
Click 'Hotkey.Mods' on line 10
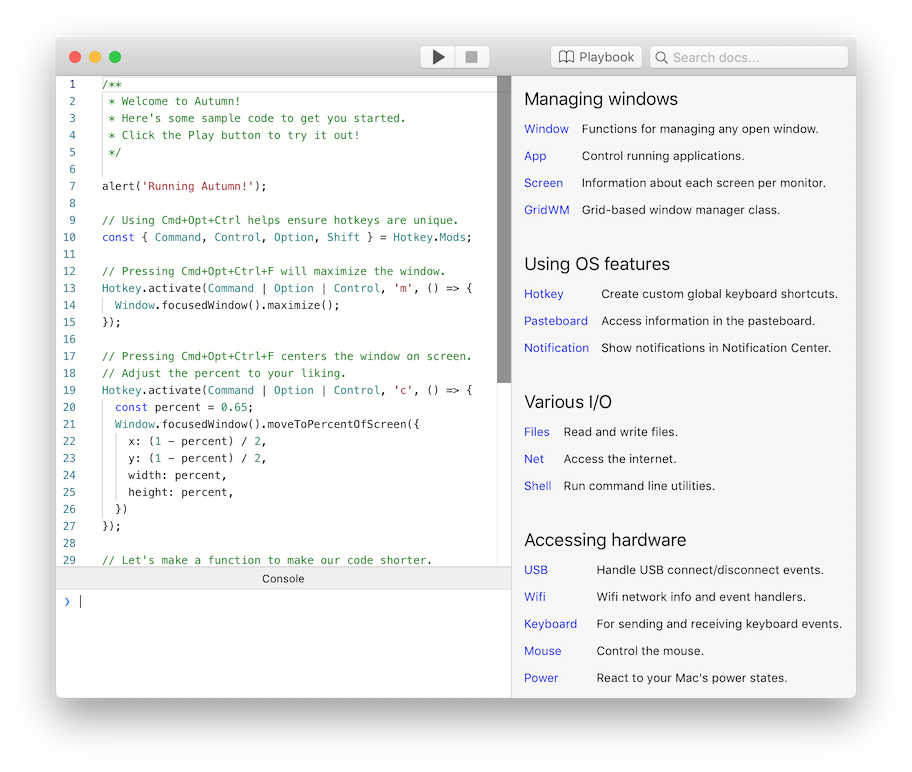(429, 237)
